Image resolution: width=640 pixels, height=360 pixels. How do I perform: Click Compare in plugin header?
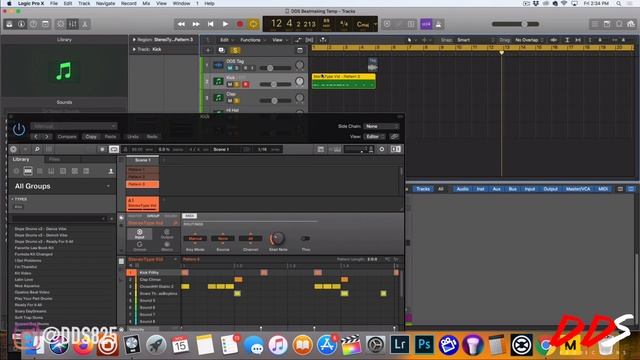pyautogui.click(x=67, y=137)
